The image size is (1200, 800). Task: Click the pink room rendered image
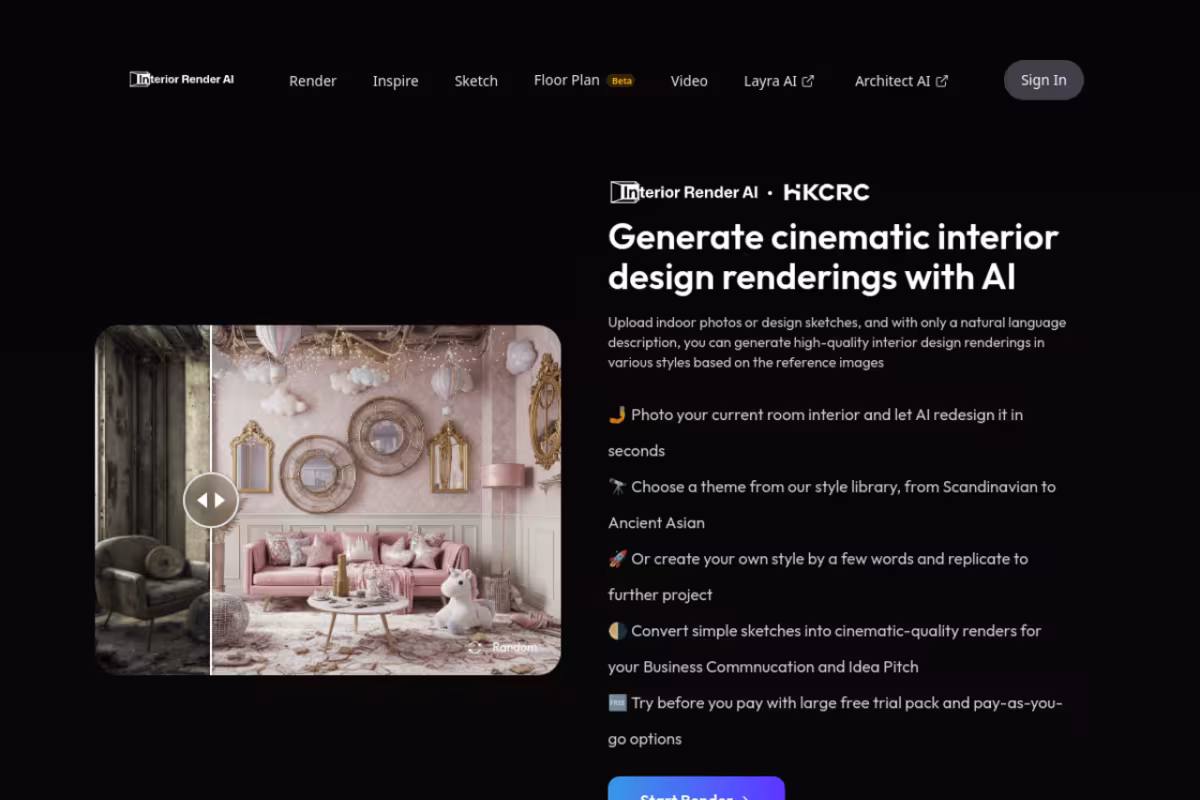(386, 500)
